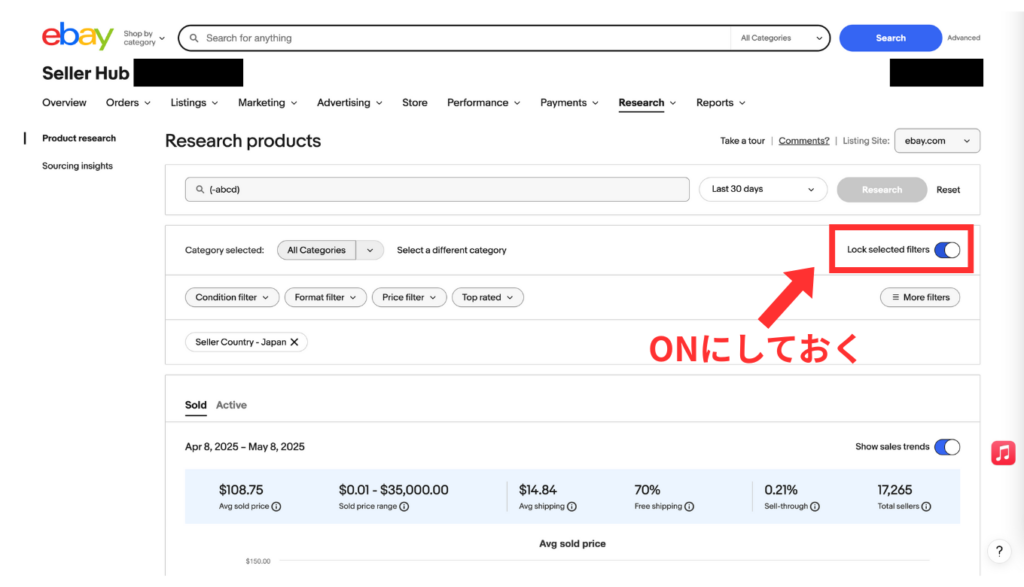The height and width of the screenshot is (587, 1024).
Task: Click the Comments? link
Action: click(804, 141)
